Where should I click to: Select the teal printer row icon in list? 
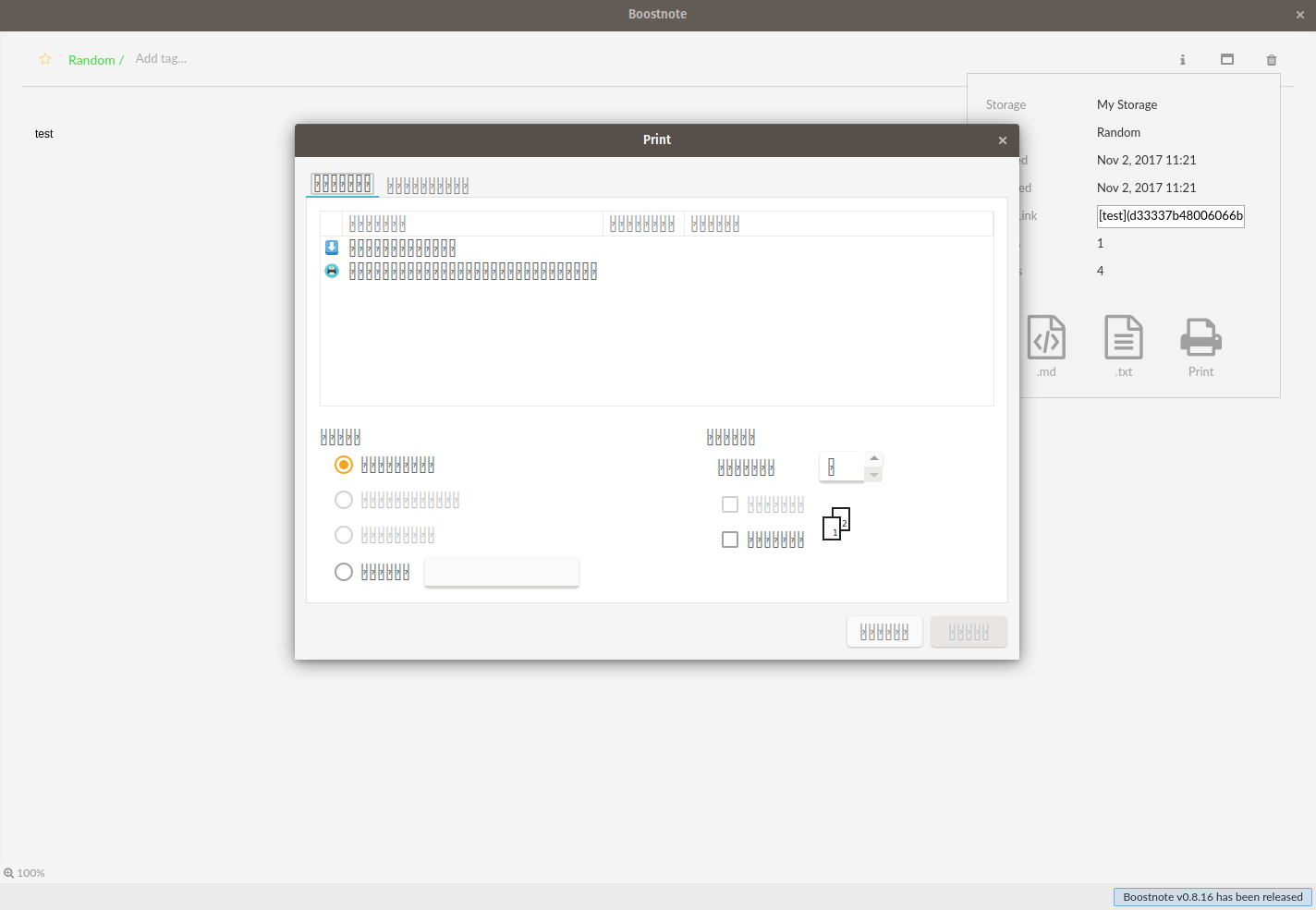pyautogui.click(x=332, y=271)
